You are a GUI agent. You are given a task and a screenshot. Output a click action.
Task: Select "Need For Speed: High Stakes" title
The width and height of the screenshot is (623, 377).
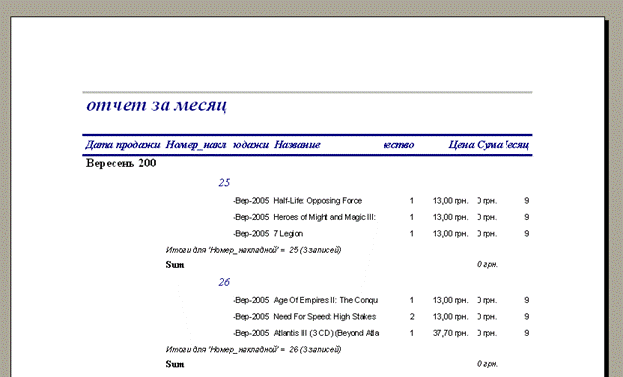325,317
